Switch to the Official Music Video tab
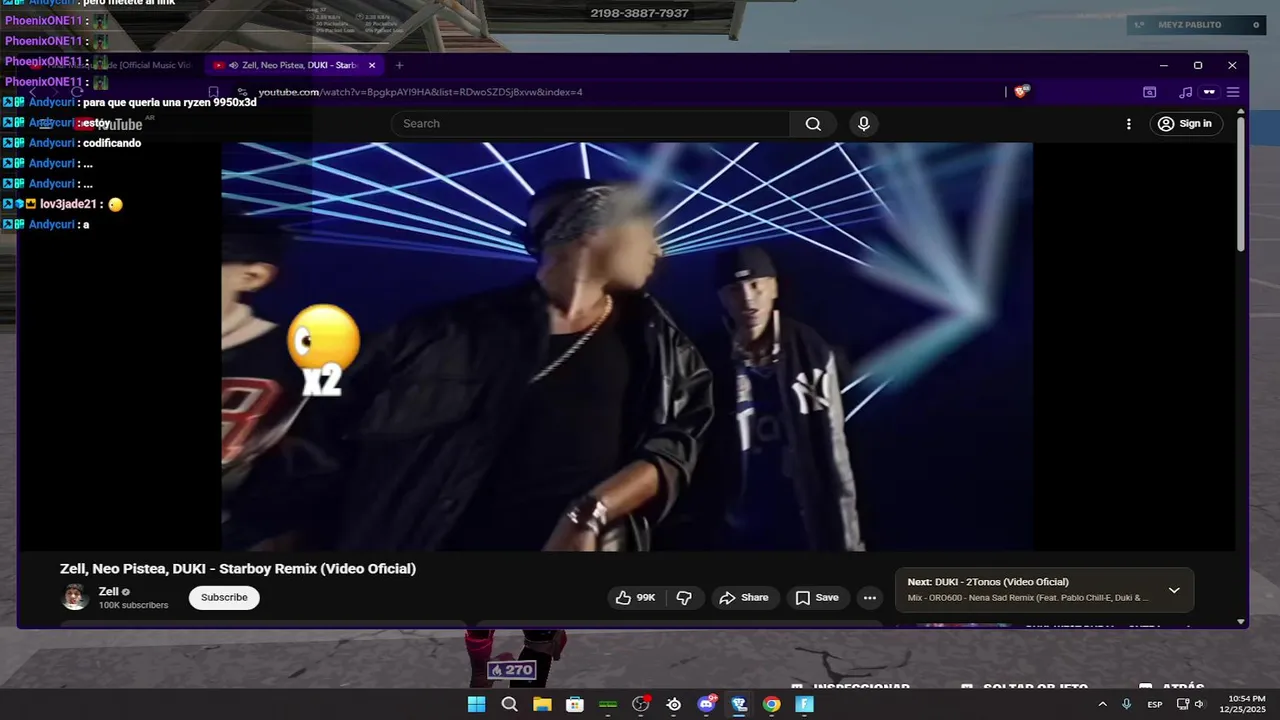The height and width of the screenshot is (720, 1280). pyautogui.click(x=110, y=65)
